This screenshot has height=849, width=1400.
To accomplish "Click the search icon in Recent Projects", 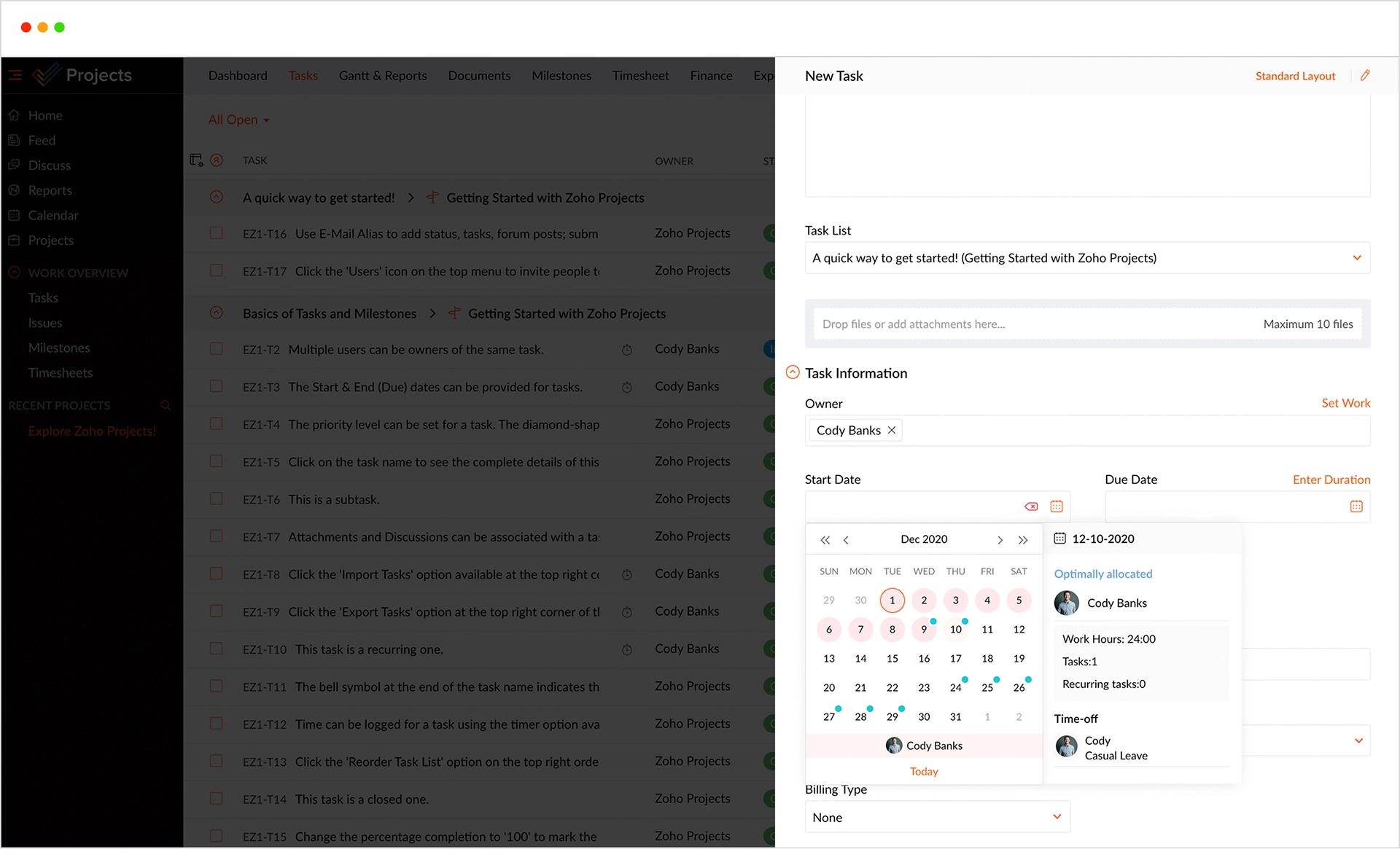I will pyautogui.click(x=167, y=405).
